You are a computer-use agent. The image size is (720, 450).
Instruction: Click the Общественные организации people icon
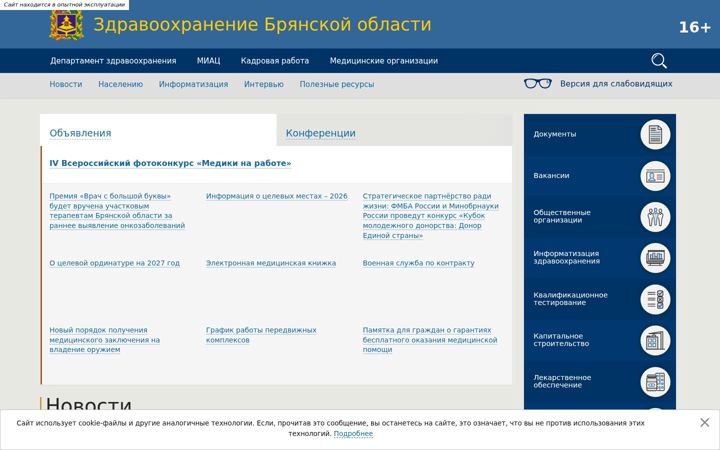click(655, 217)
